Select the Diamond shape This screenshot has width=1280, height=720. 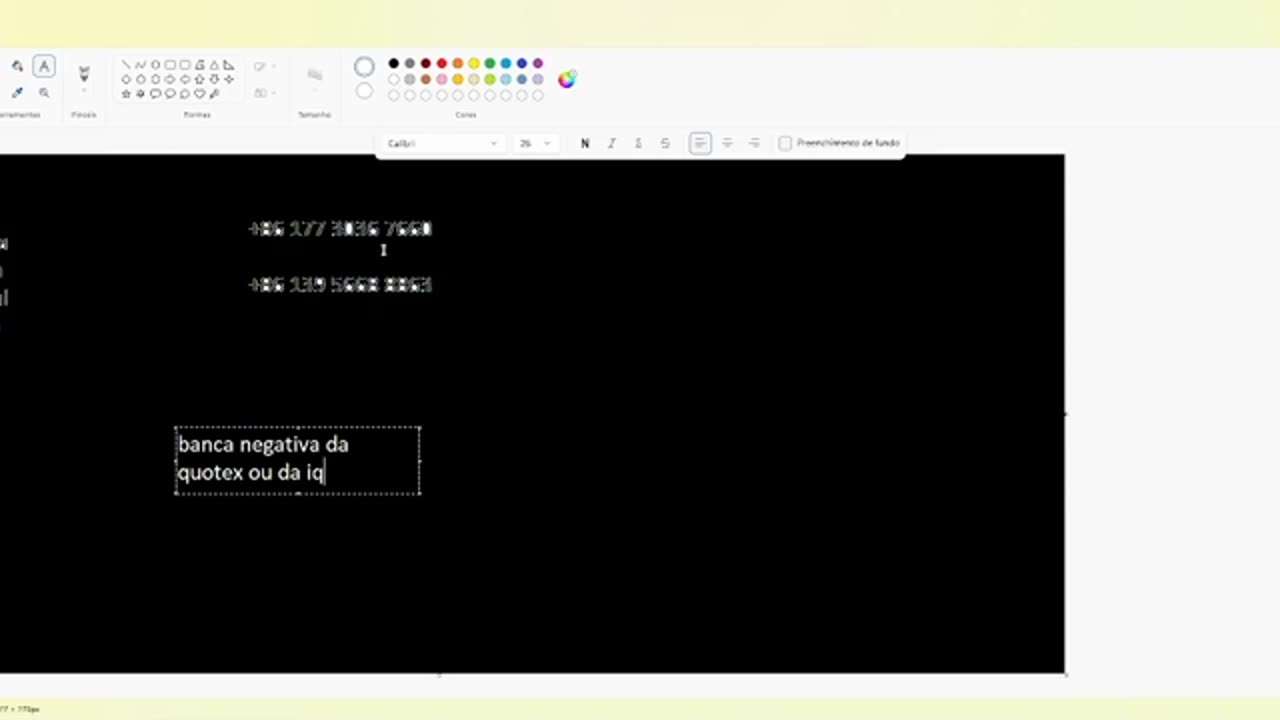(126, 79)
